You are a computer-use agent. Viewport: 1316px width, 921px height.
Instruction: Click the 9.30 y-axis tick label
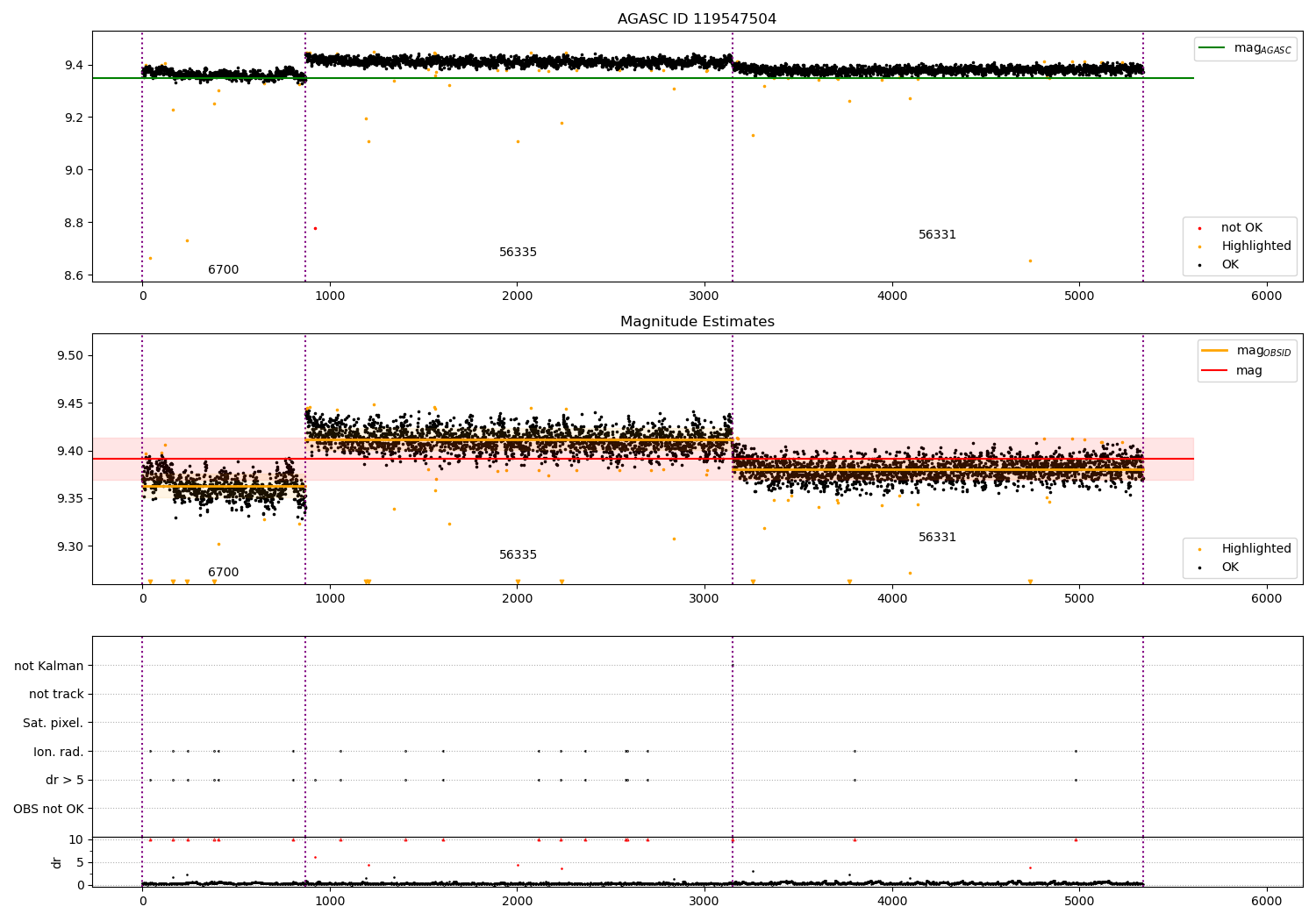(x=70, y=547)
